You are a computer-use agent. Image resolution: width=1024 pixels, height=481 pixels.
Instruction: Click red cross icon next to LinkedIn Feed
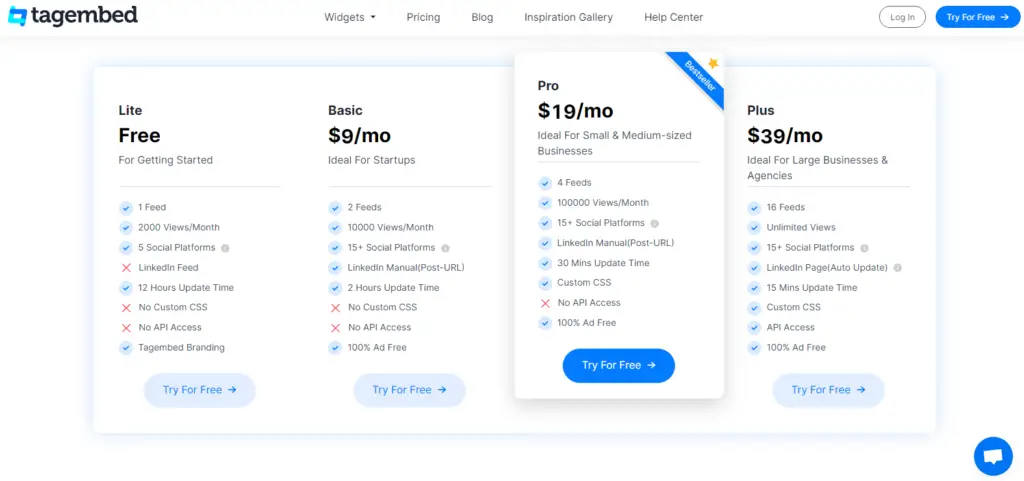coord(126,268)
